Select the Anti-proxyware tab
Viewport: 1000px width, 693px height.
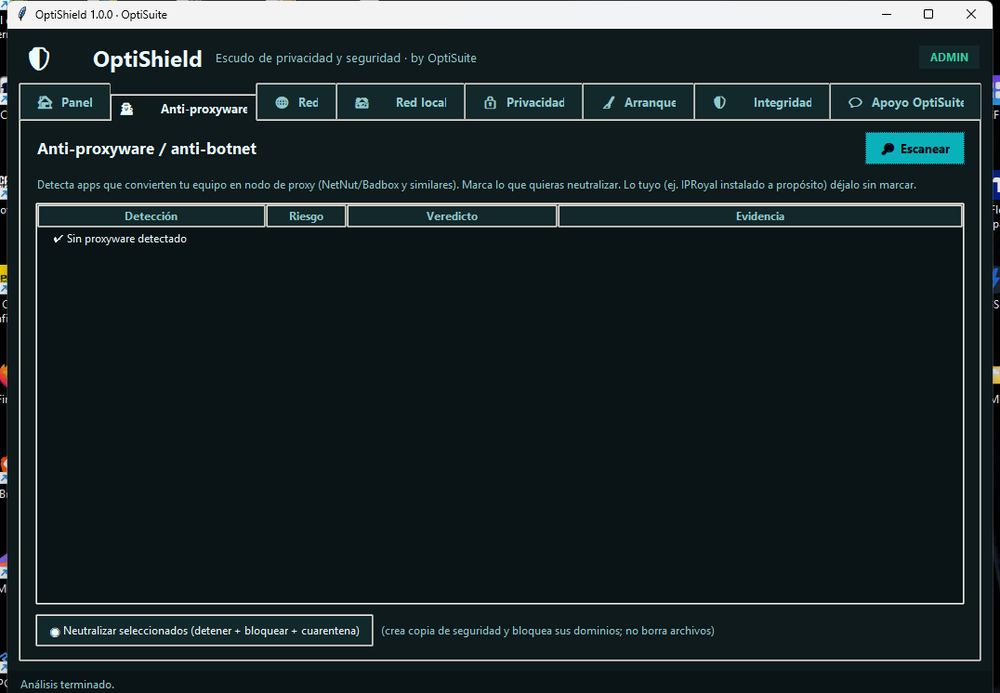[x=184, y=108]
